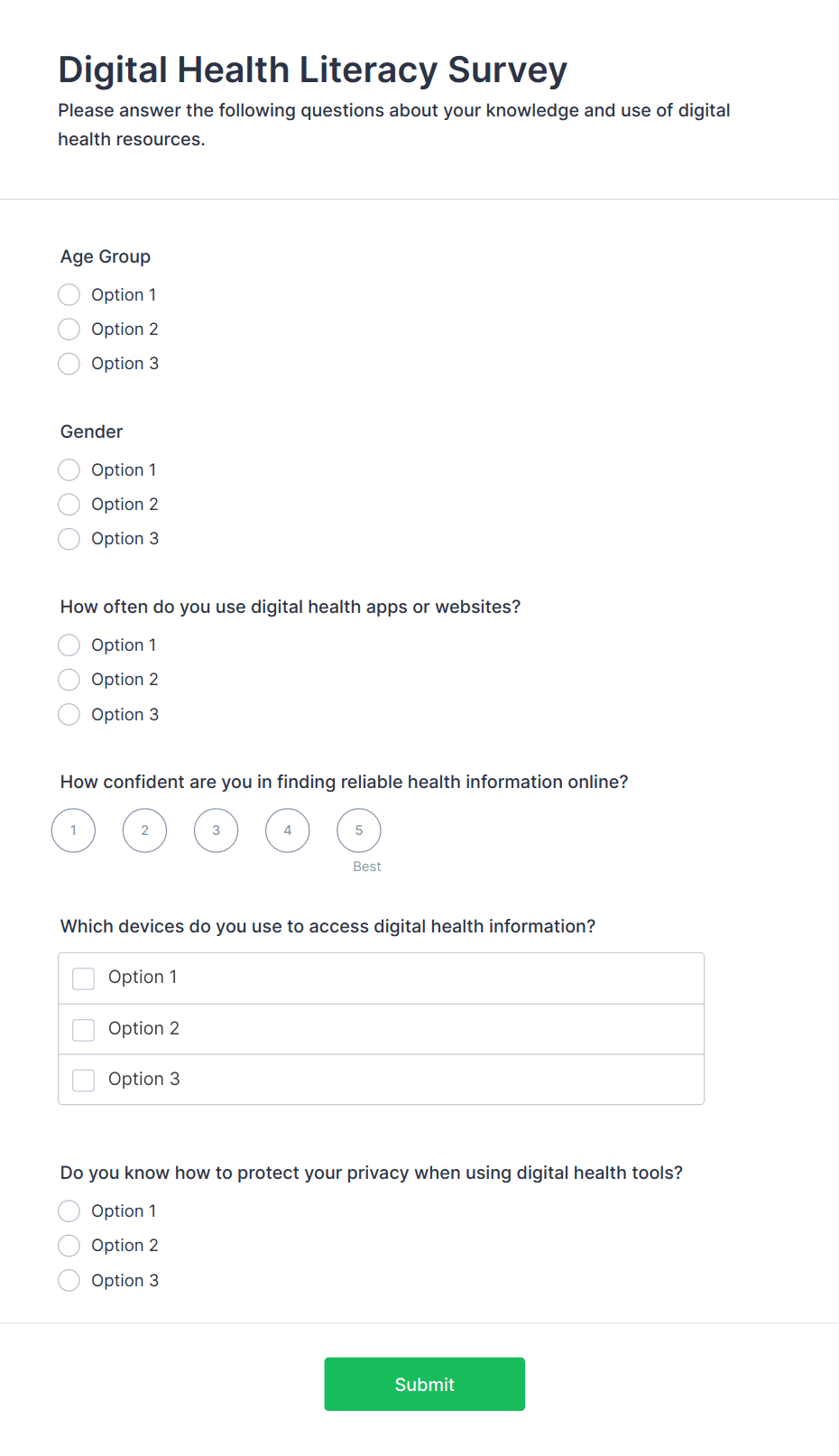Choose Option 2 for app usage frequency

(69, 680)
